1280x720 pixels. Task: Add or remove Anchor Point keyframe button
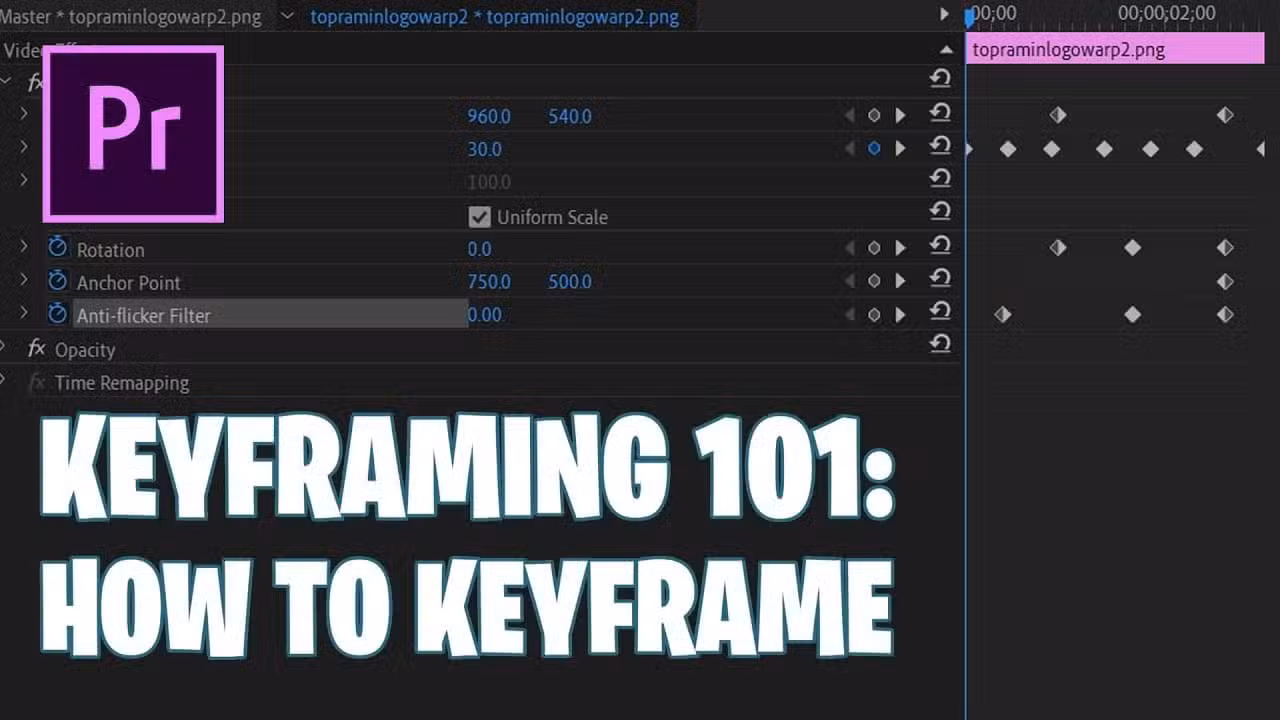coord(874,281)
